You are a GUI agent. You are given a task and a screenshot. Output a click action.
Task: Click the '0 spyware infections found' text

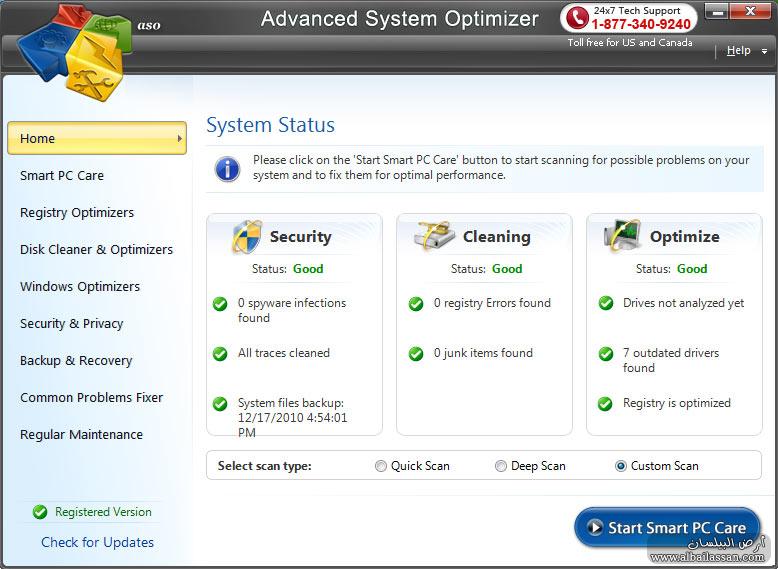click(292, 310)
